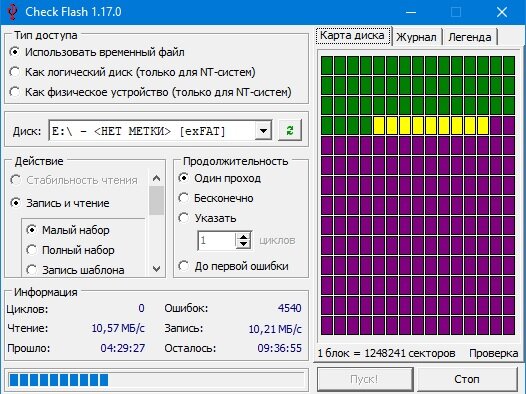Open the Диск drive dropdown arrow
The image size is (526, 394).
coord(263,130)
